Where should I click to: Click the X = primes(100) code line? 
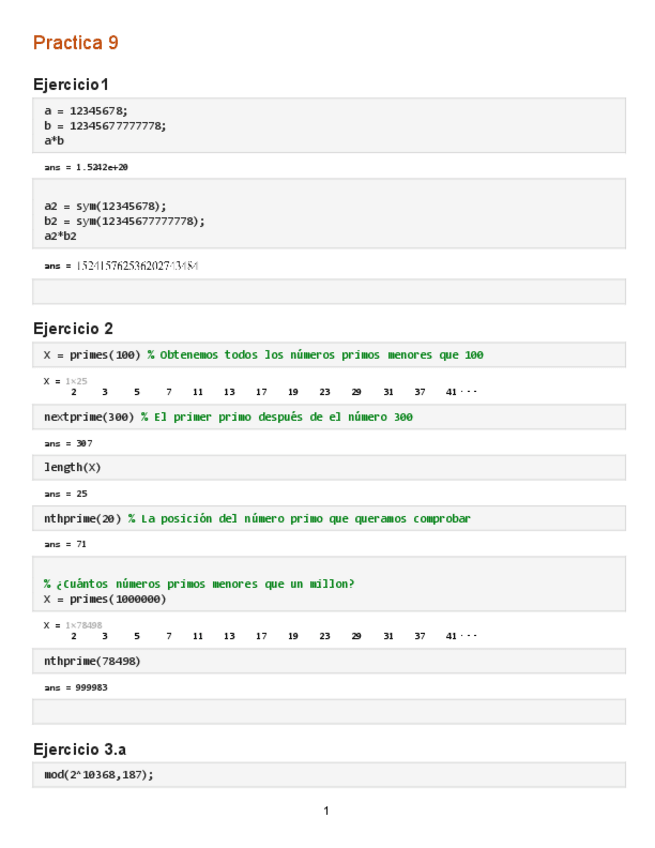92,355
